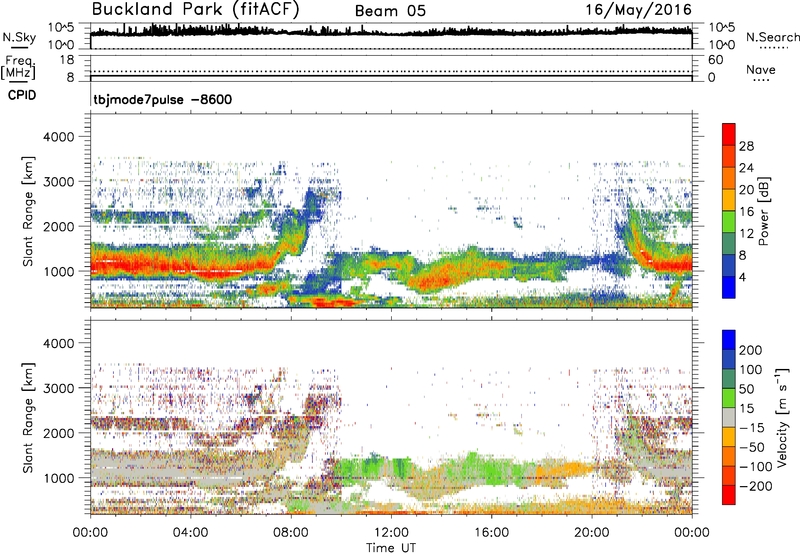Click the '2000' tick of the velocity panel

(59, 433)
